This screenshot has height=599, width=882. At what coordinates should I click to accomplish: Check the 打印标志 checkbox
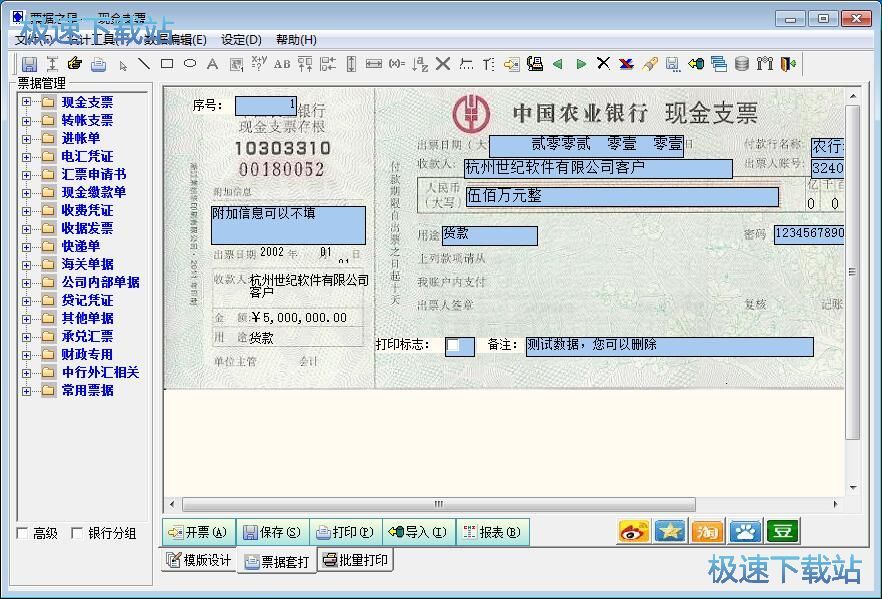(x=454, y=346)
